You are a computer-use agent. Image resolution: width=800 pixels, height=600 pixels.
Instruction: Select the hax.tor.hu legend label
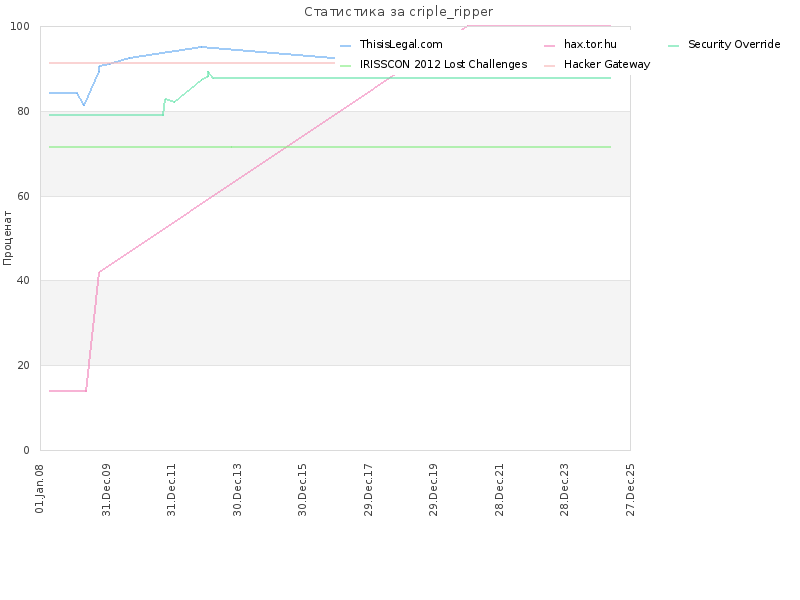pyautogui.click(x=590, y=44)
